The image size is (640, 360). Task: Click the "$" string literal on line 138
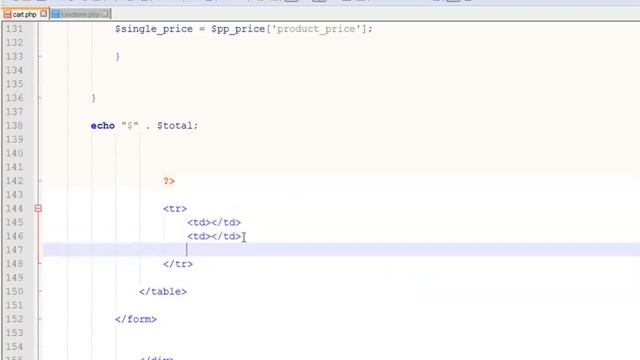coord(130,126)
